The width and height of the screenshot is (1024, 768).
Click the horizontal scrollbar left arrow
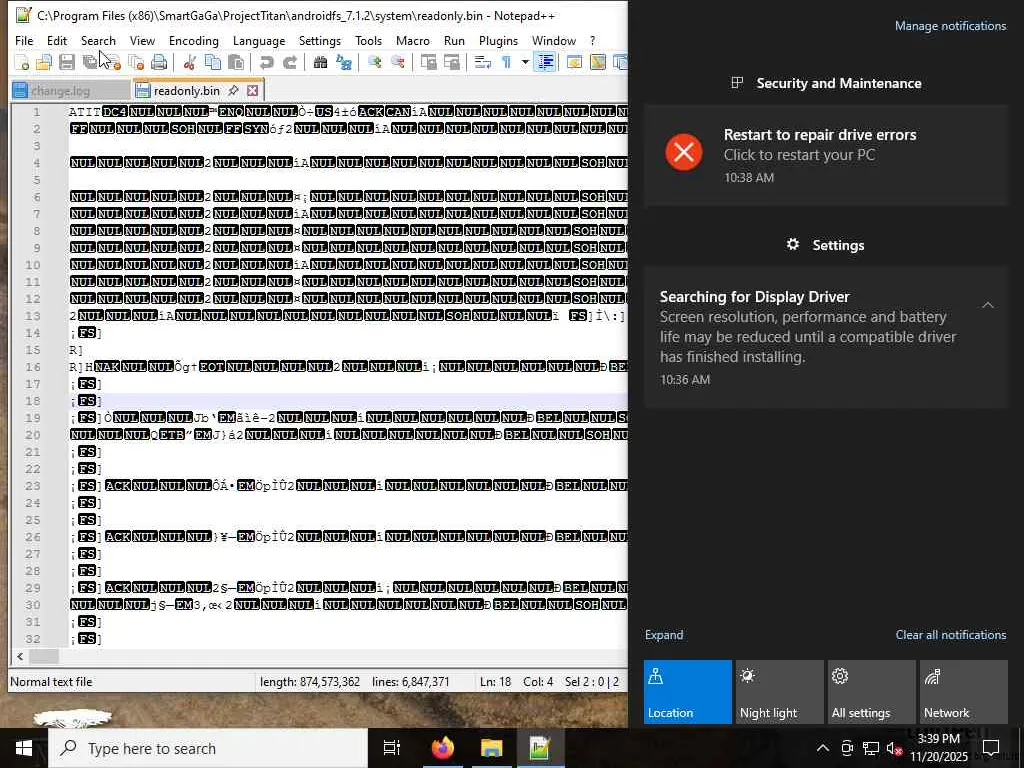coord(20,656)
